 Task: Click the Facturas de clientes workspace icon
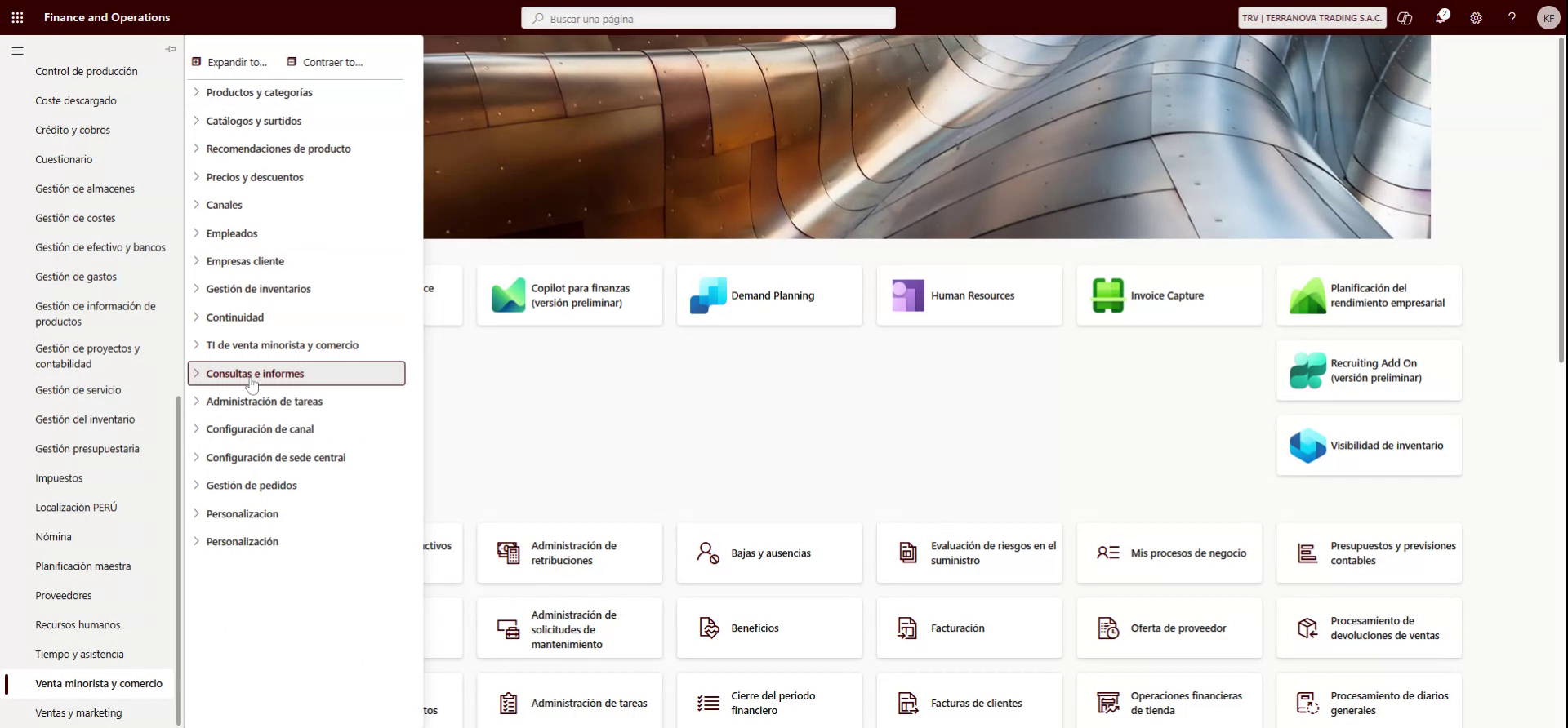click(x=908, y=704)
